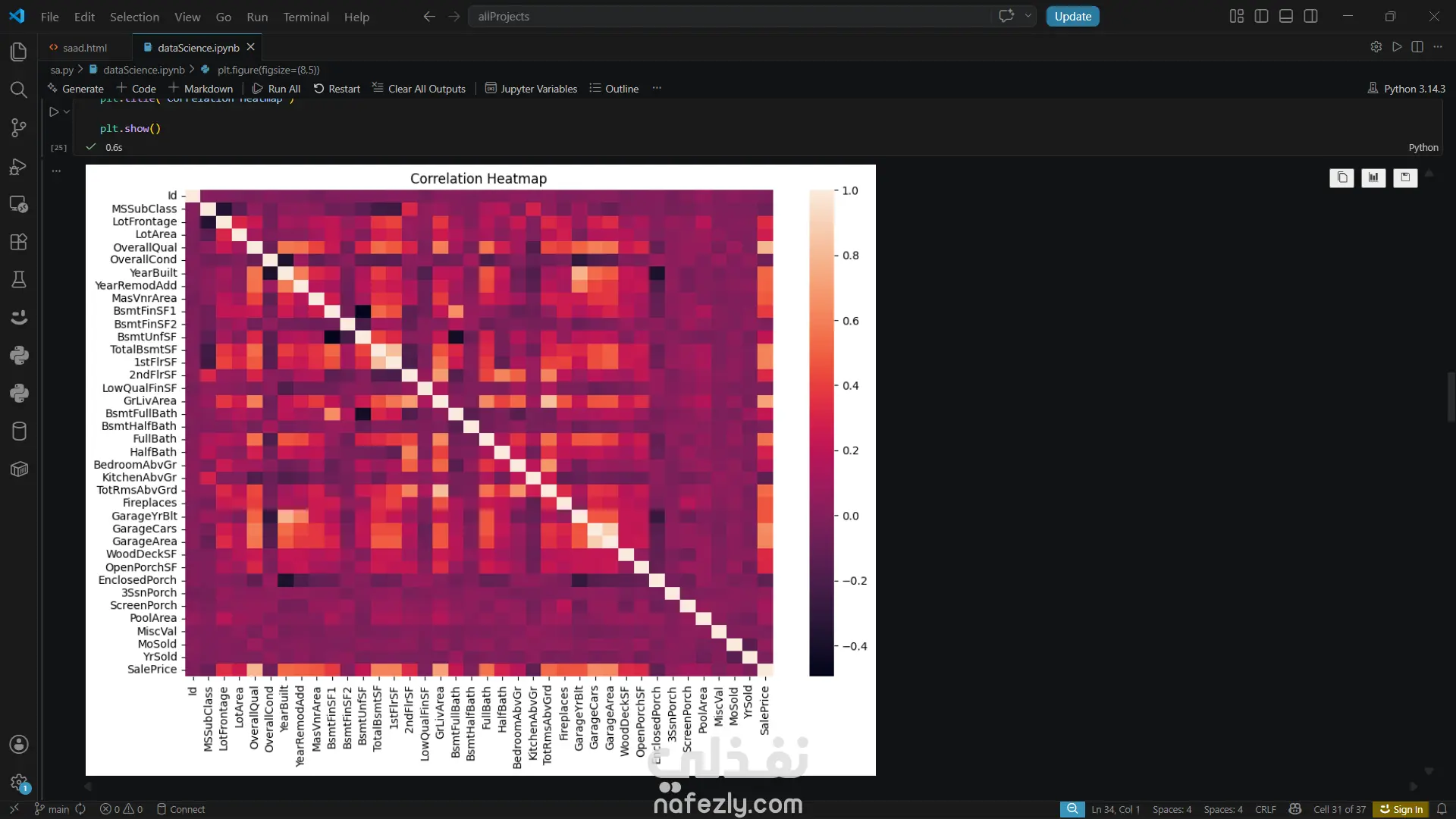Expand run cell options dropdown arrow

[67, 111]
